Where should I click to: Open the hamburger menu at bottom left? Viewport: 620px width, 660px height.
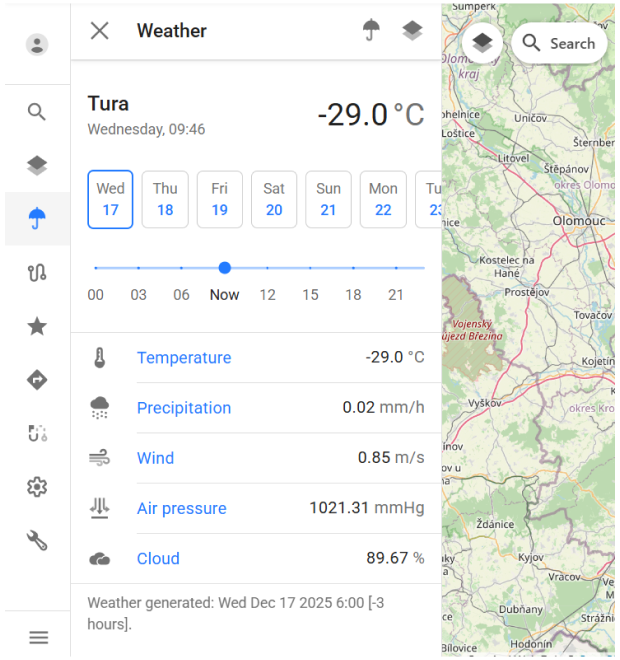[x=38, y=637]
